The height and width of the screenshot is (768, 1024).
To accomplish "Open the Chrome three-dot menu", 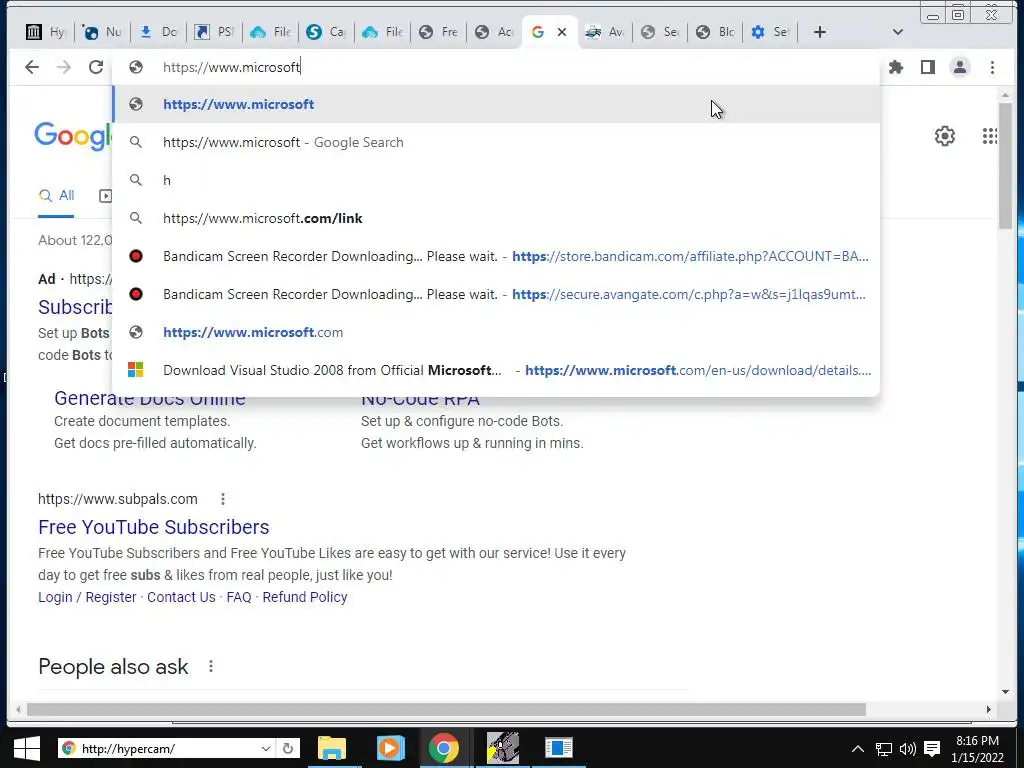I will pyautogui.click(x=992, y=67).
